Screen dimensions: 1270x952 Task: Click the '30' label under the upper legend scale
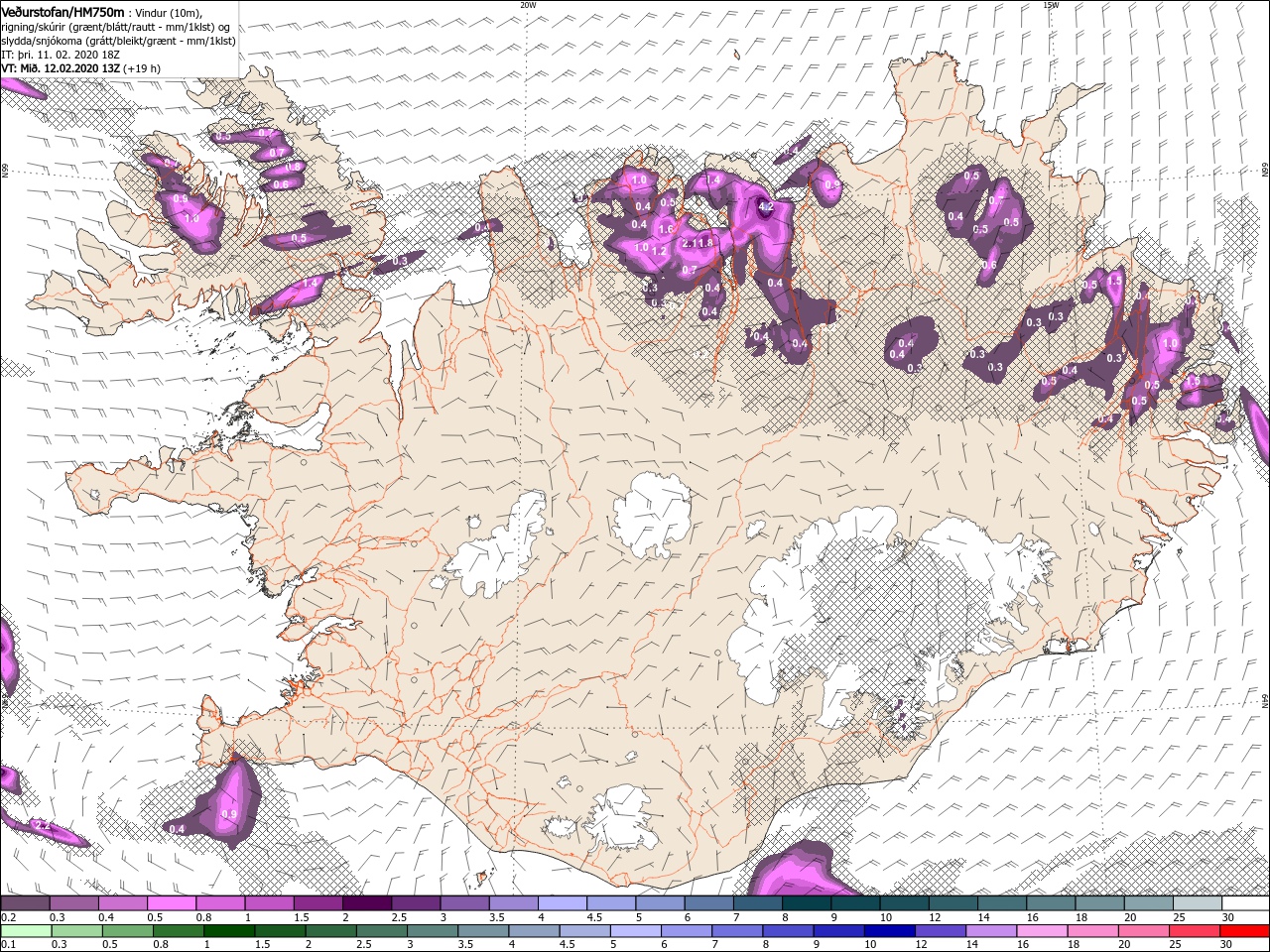point(1228,917)
